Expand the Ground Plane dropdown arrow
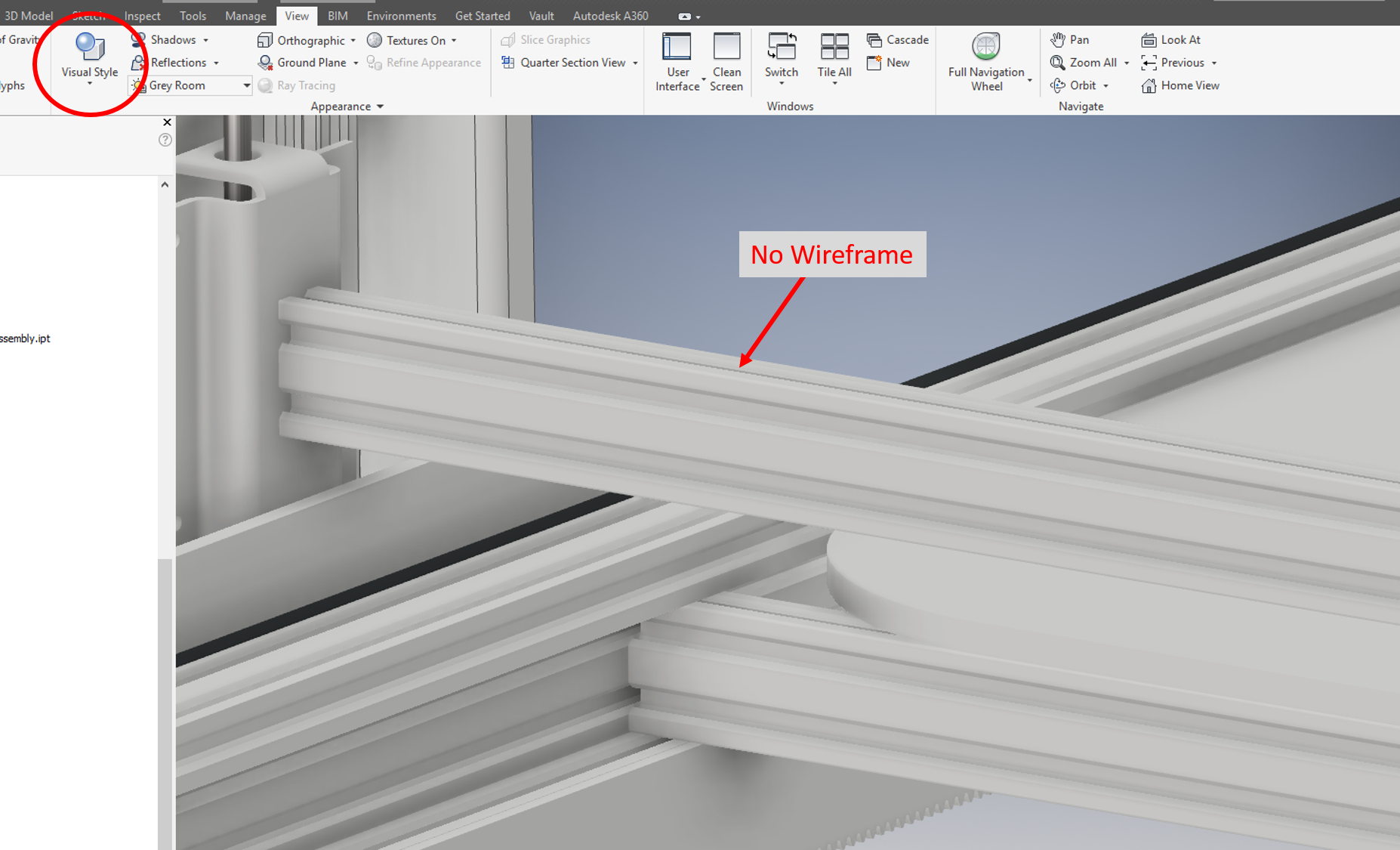Image resolution: width=1400 pixels, height=850 pixels. [356, 63]
